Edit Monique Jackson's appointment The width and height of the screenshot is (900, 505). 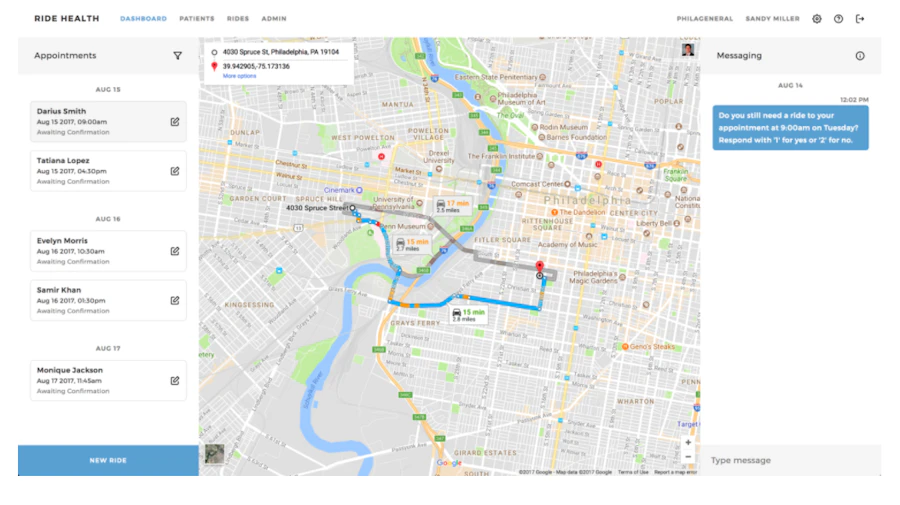pyautogui.click(x=174, y=380)
